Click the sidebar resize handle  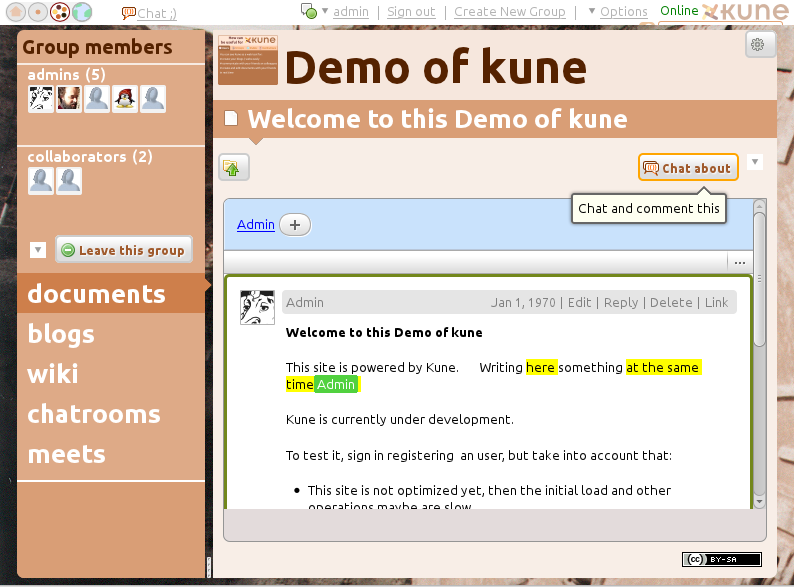pyautogui.click(x=209, y=567)
